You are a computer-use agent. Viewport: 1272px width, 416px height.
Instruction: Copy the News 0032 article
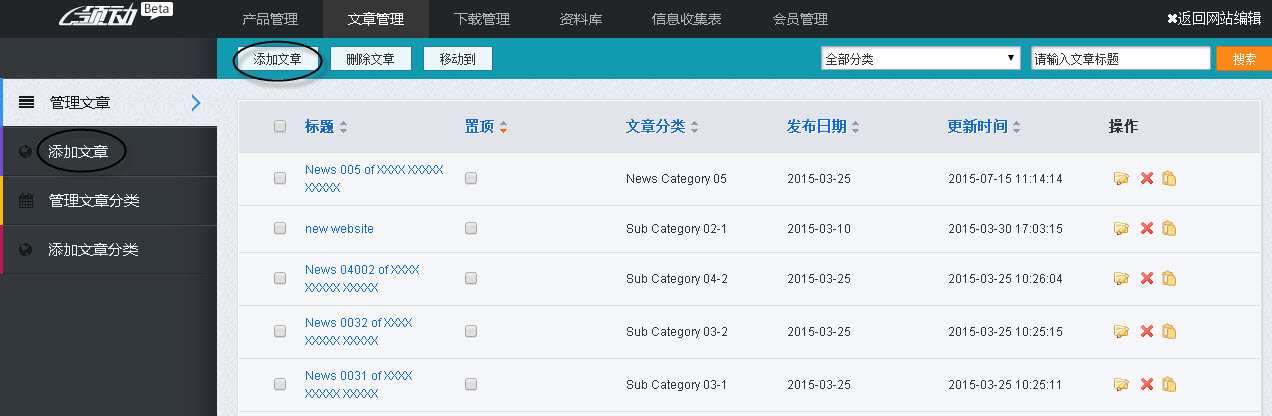tap(1169, 331)
